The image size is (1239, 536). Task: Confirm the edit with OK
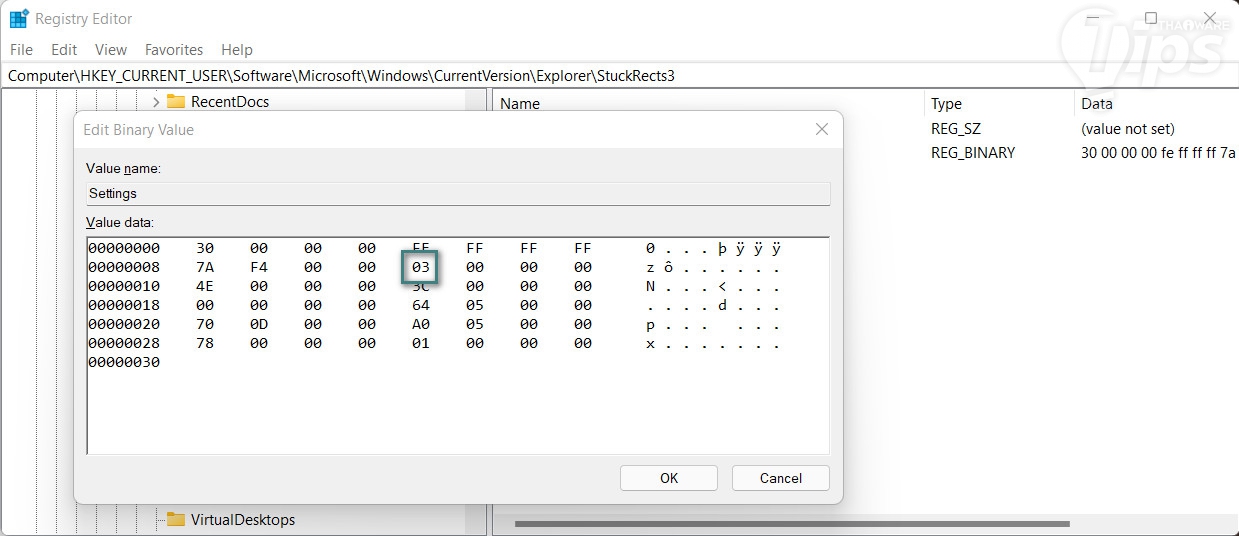pos(669,478)
